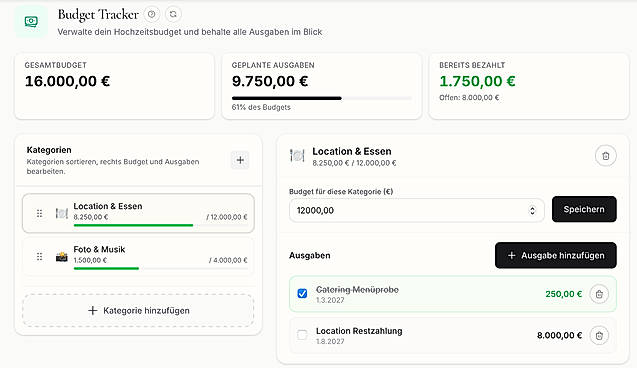Click Ausgabe hinzufügen button
This screenshot has width=637, height=368.
pyautogui.click(x=556, y=255)
